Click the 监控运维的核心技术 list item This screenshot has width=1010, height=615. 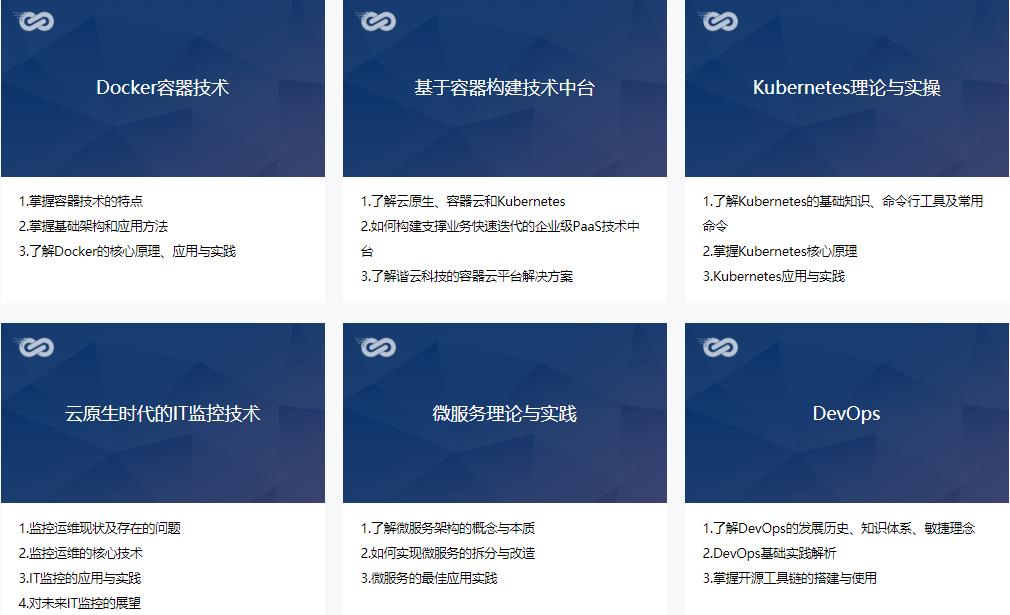click(x=81, y=553)
